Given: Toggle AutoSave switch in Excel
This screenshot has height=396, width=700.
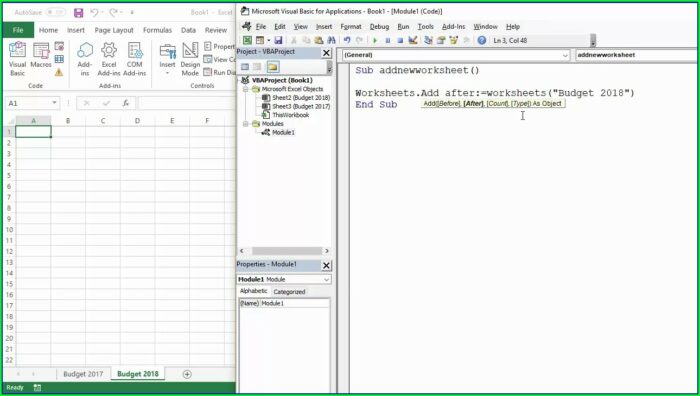Looking at the screenshot, I should pos(56,13).
